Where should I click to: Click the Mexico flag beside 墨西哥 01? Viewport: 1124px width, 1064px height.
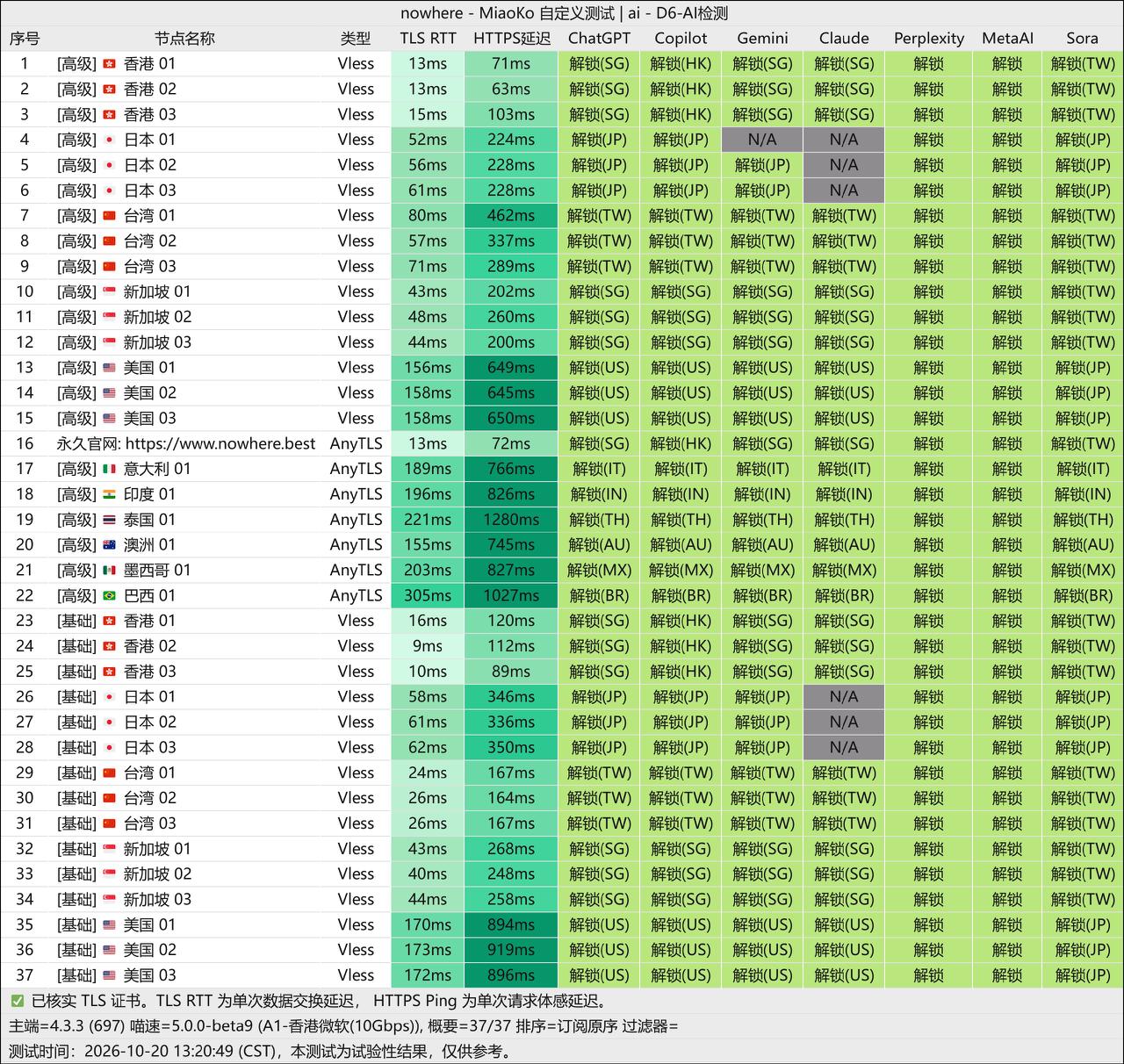coord(110,571)
